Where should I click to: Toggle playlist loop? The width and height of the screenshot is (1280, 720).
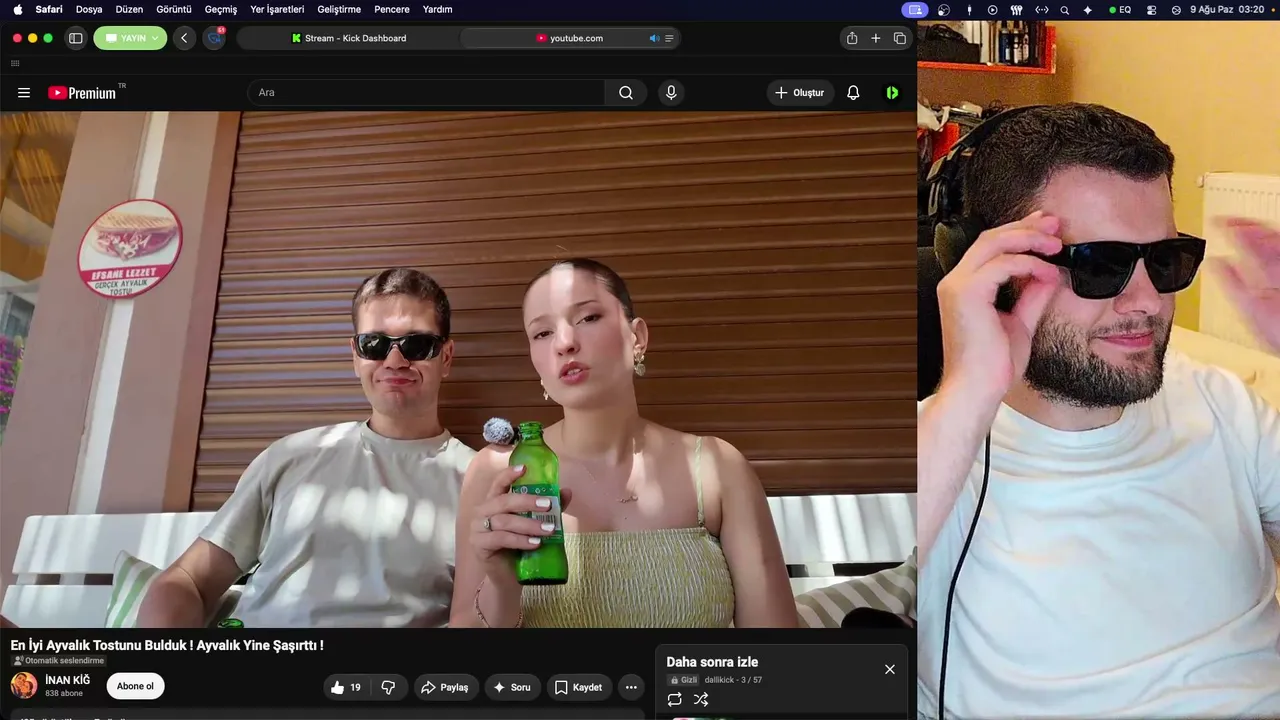pos(674,699)
